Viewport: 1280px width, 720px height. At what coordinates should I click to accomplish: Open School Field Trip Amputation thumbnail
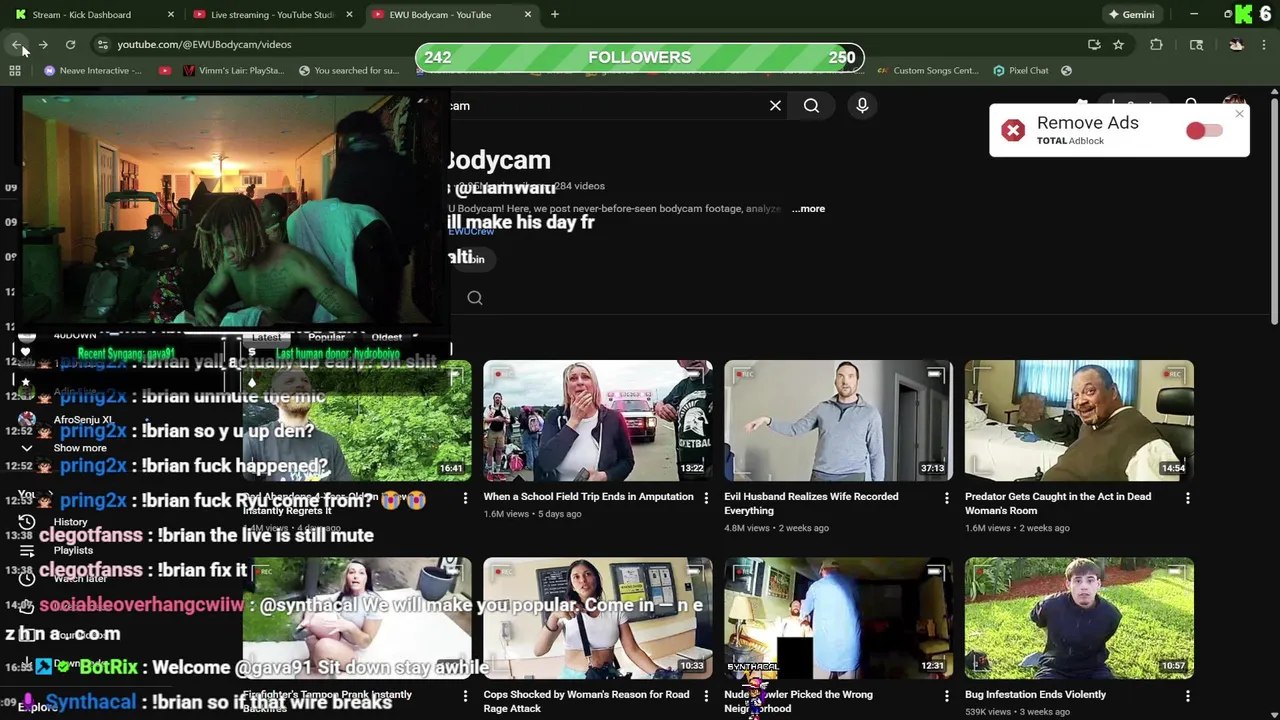coord(598,420)
